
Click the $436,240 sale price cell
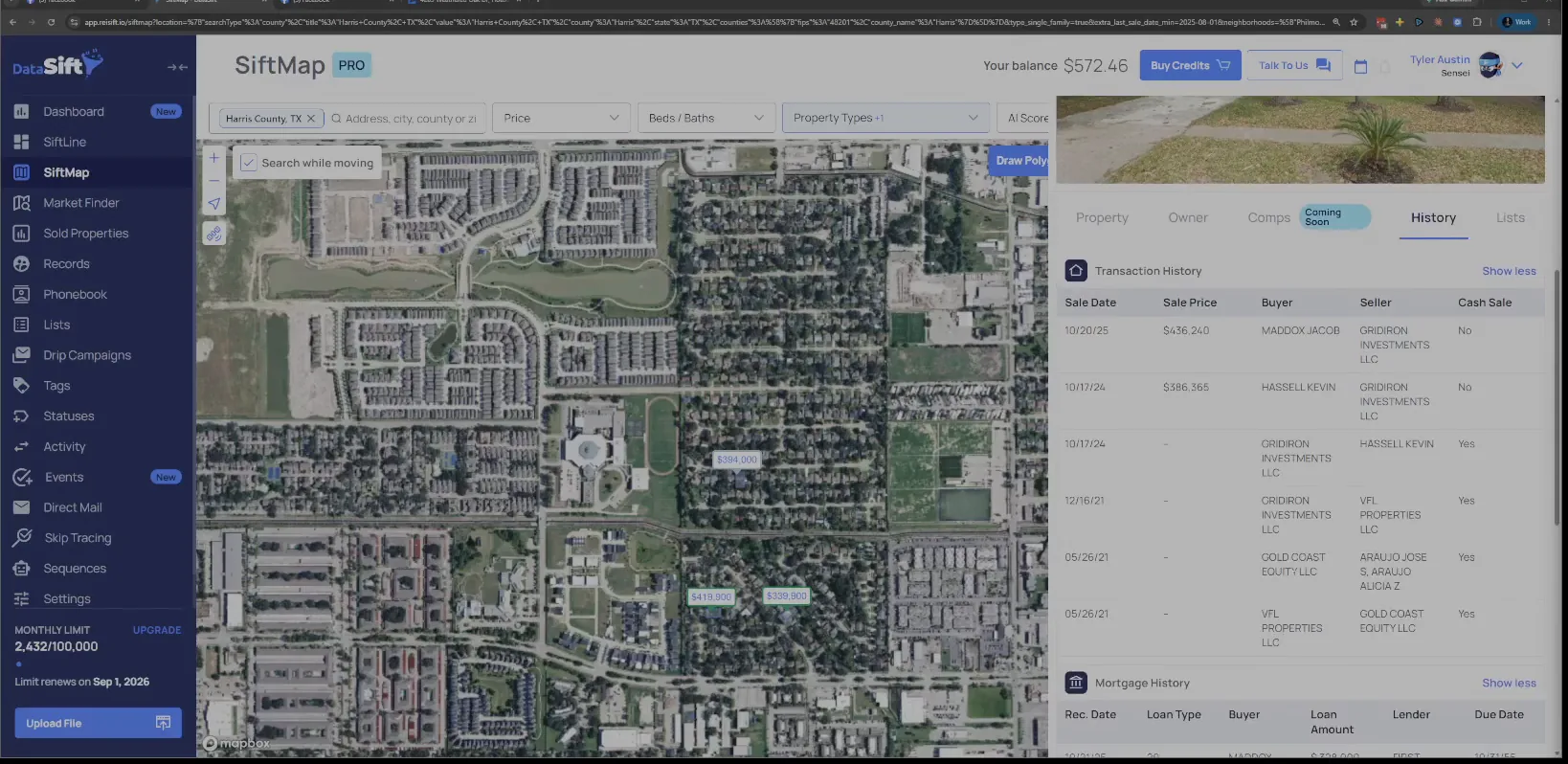1186,330
